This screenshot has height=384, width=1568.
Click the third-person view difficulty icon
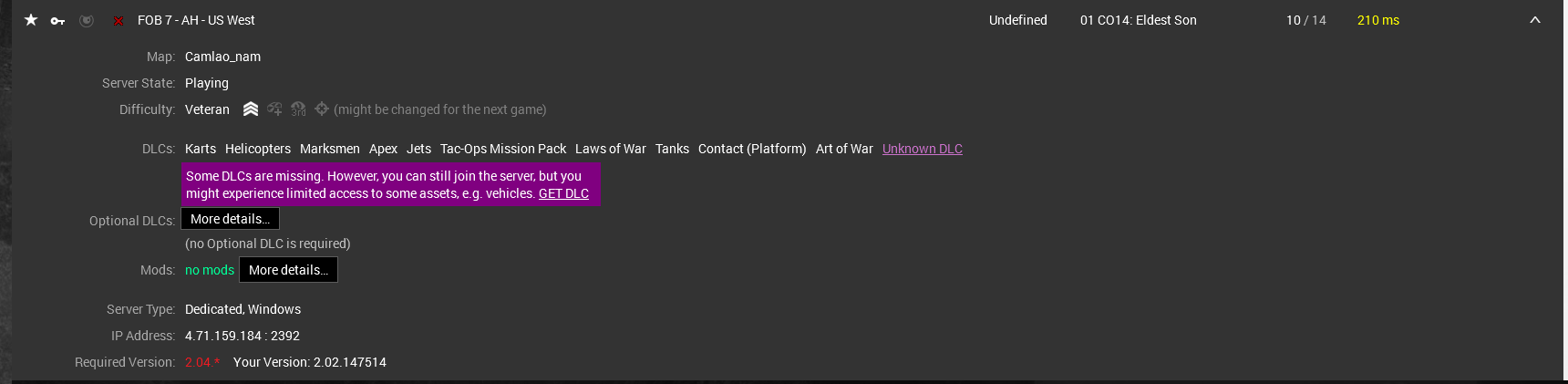pos(298,109)
